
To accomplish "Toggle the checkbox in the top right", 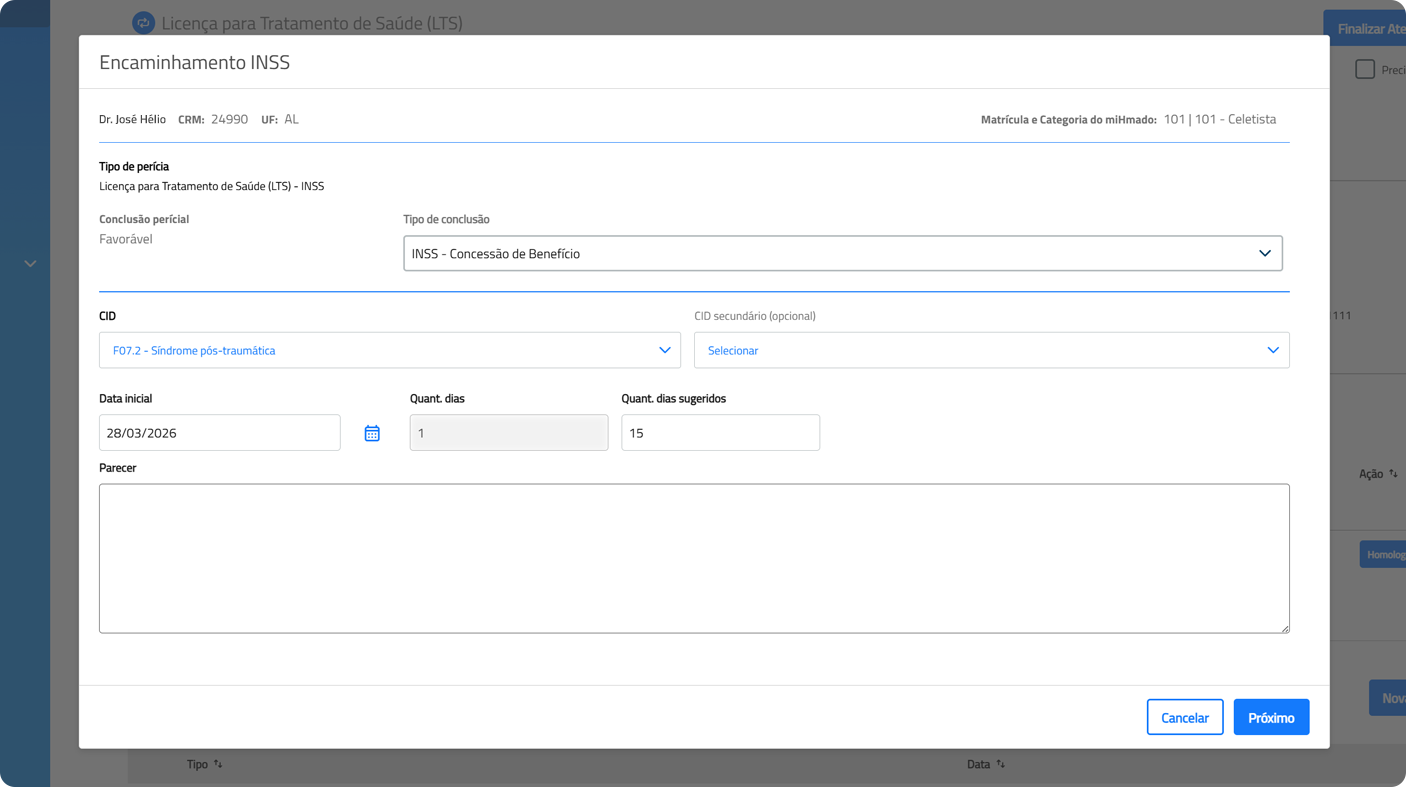I will [x=1365, y=69].
